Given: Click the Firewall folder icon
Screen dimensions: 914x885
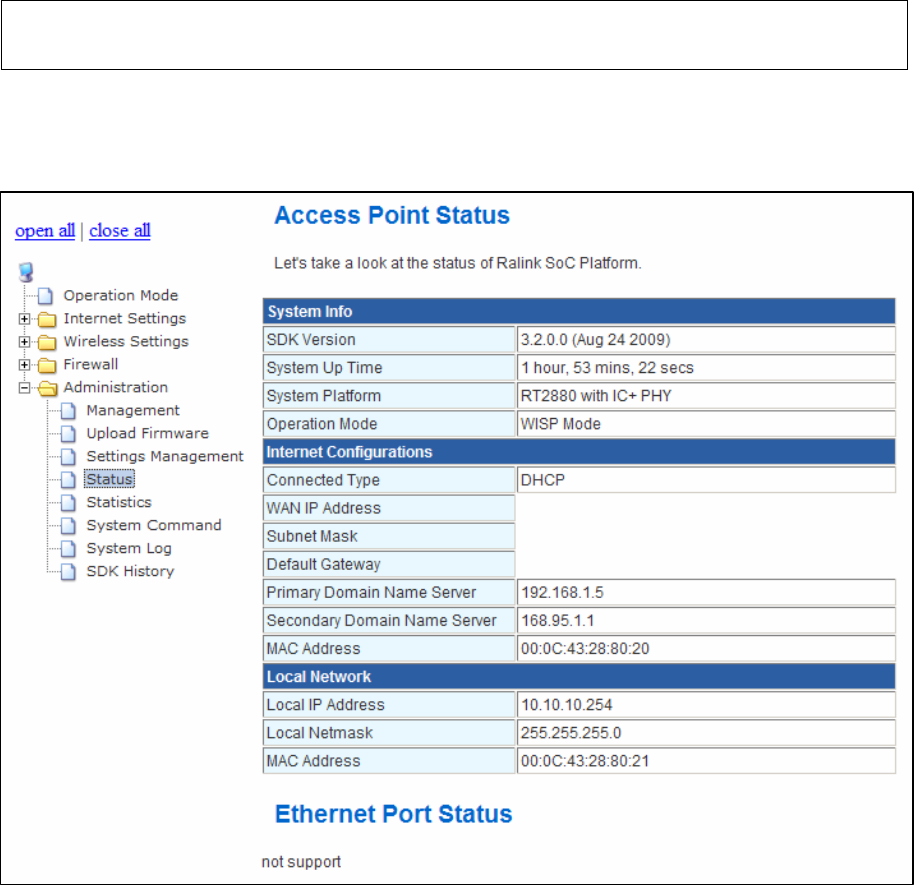Looking at the screenshot, I should coord(47,366).
